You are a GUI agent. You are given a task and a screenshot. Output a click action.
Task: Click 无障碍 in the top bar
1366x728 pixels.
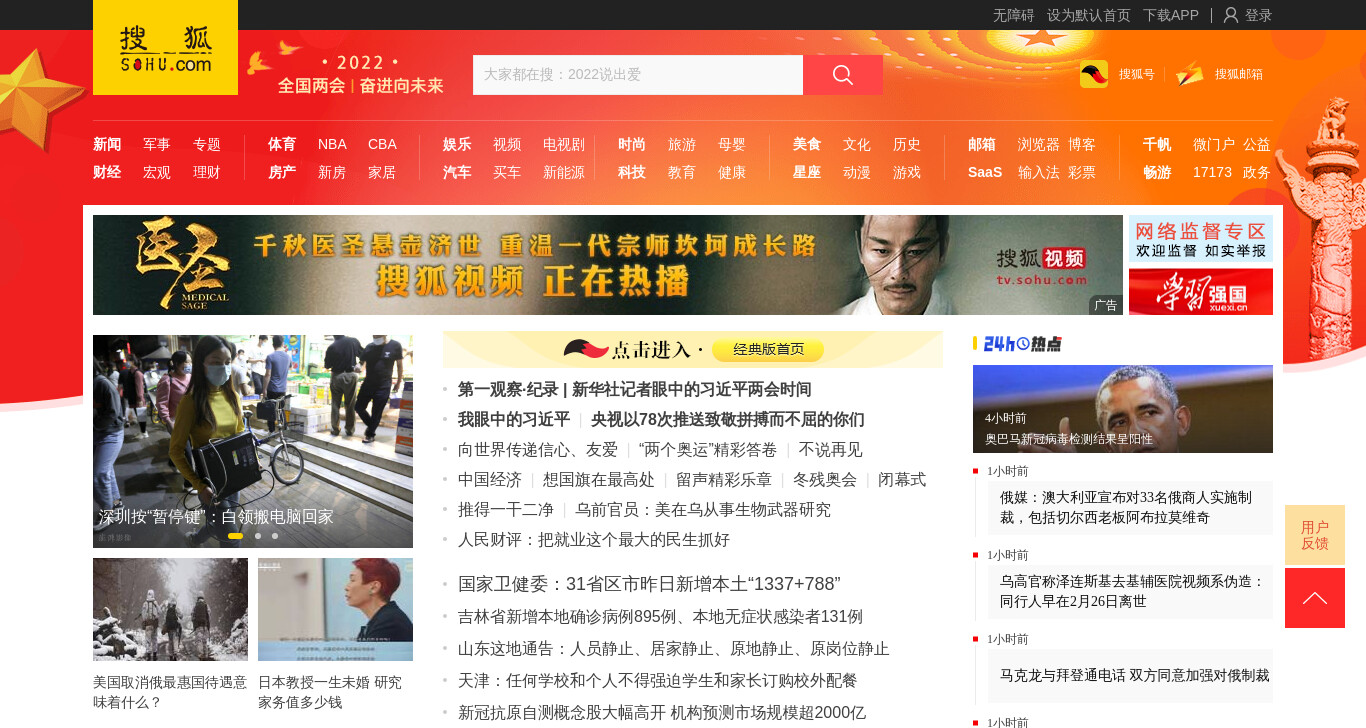coord(1014,15)
